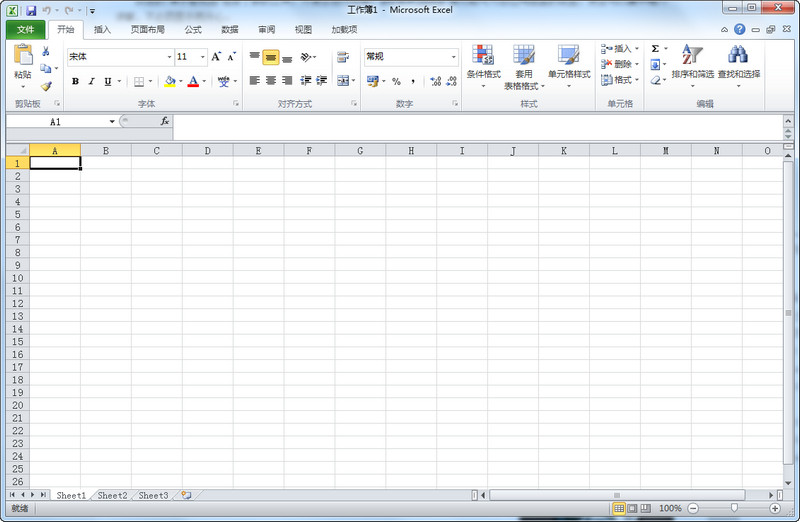
Task: Open Conditional Formatting (条件格式)
Action: 483,62
